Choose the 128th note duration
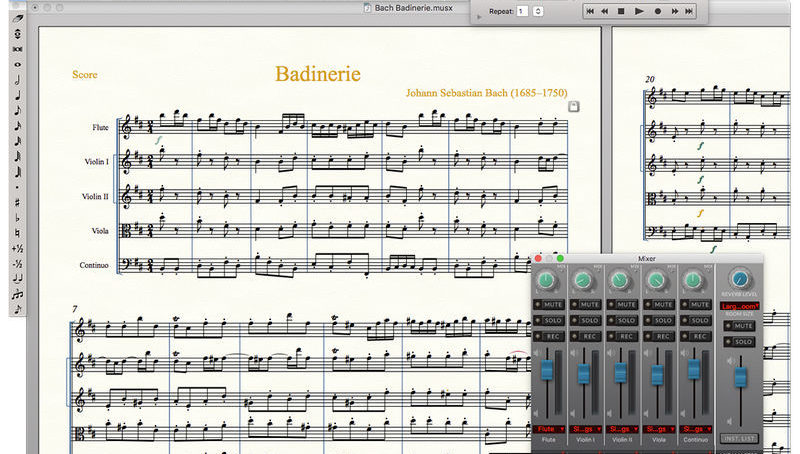The image size is (800, 454). (x=17, y=171)
